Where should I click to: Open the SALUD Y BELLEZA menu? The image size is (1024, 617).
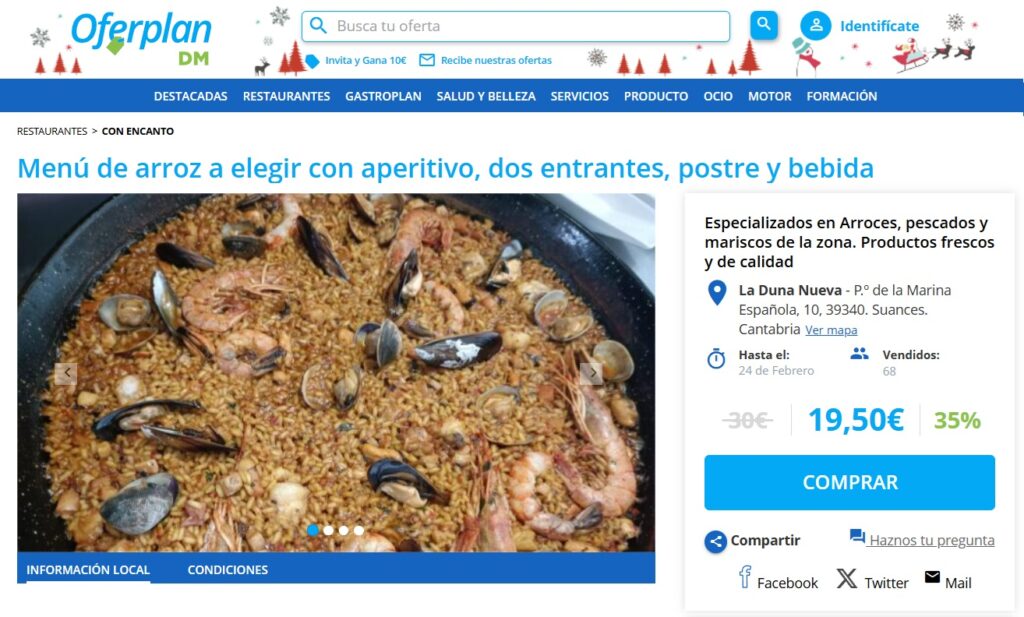486,96
